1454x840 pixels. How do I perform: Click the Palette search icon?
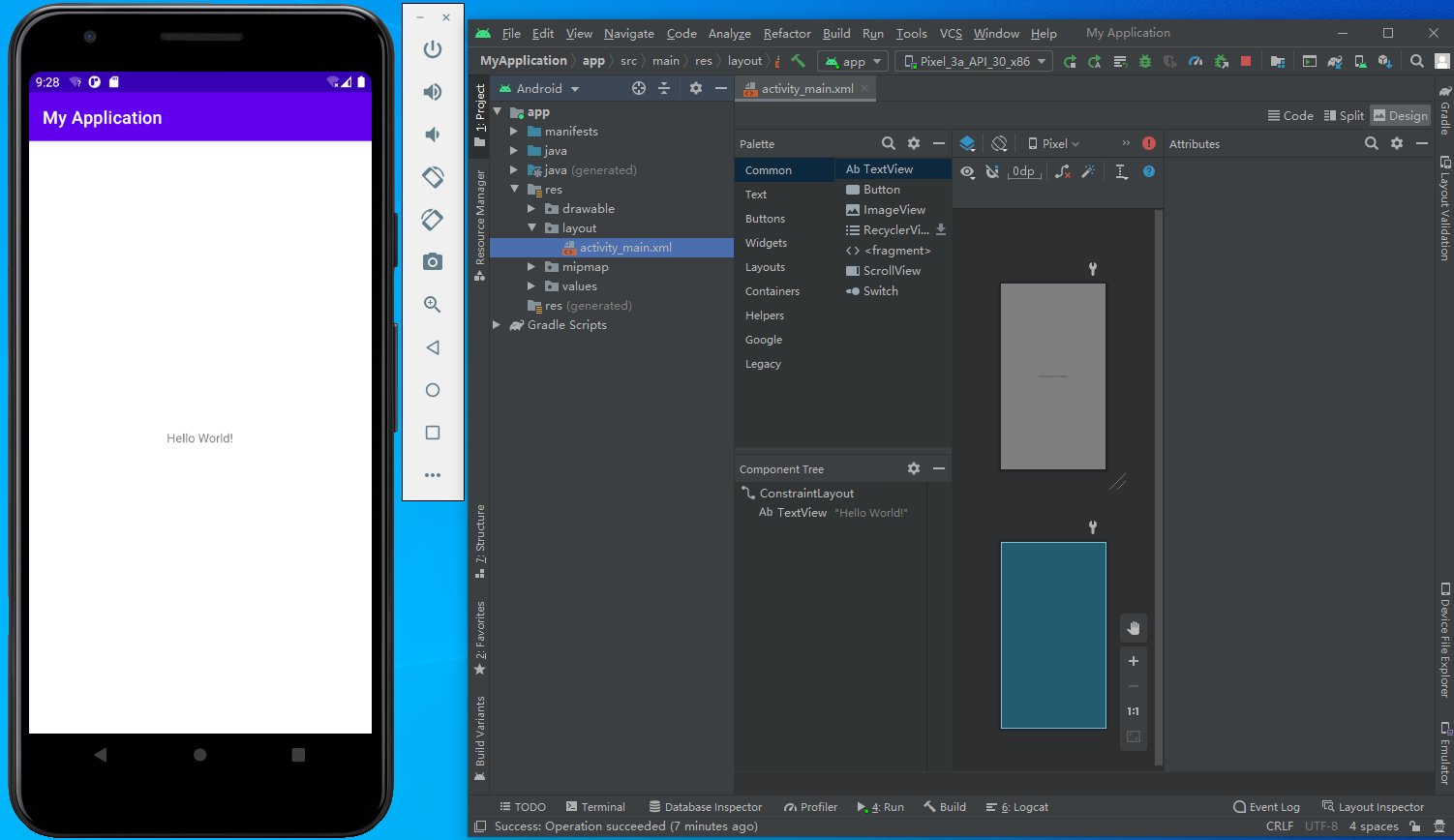click(888, 143)
